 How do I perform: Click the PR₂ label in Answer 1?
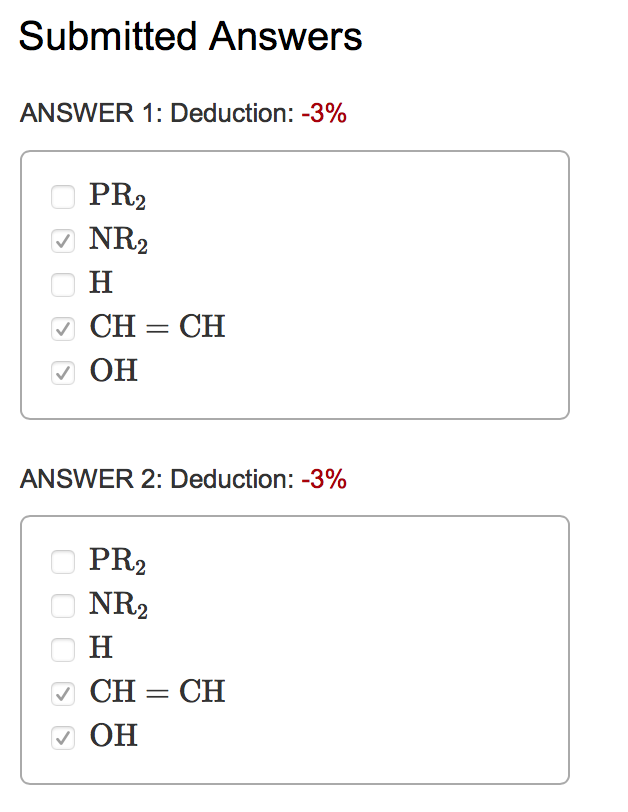click(117, 197)
